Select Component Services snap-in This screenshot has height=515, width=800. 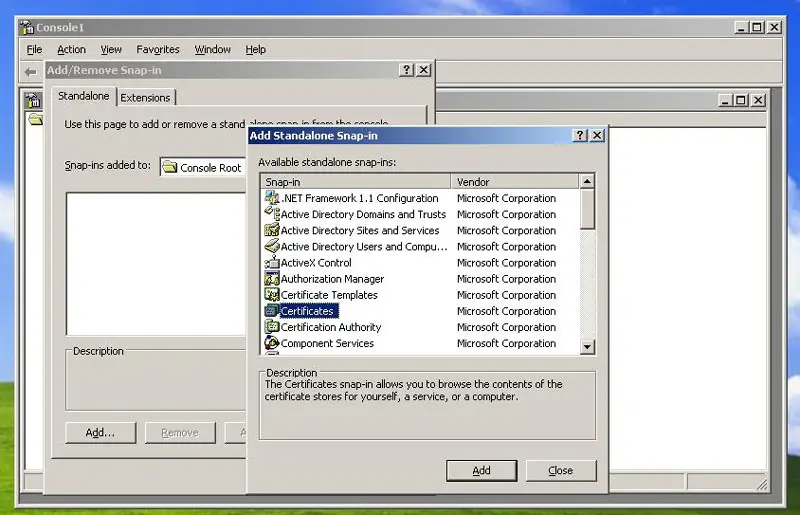pos(327,344)
